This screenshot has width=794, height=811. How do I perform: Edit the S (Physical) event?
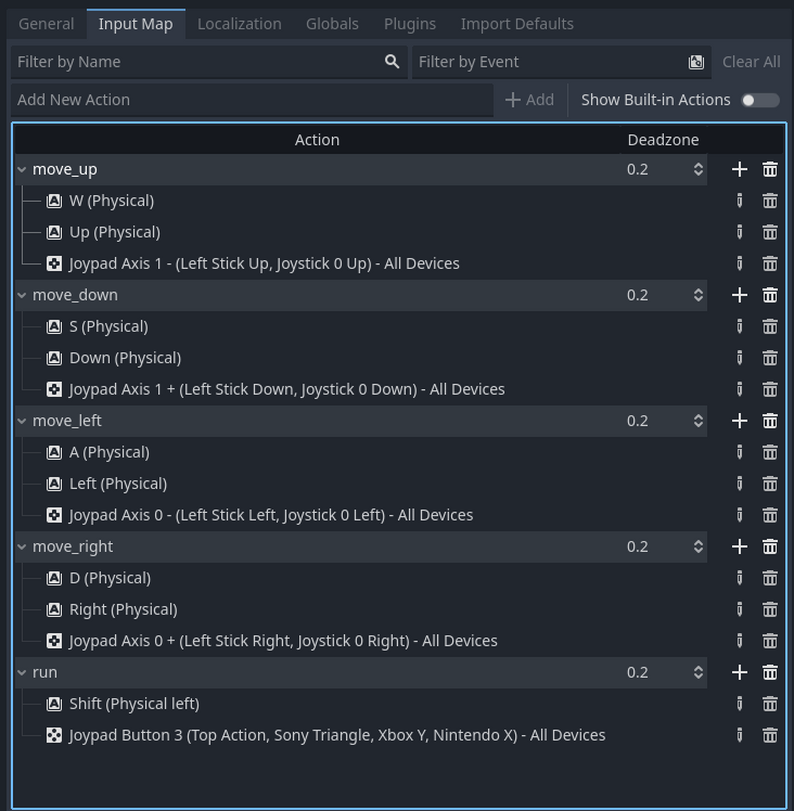[740, 326]
